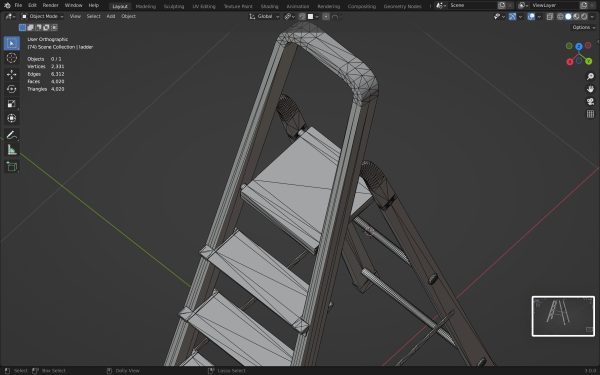Switch to the Sculpting workspace tab
Viewport: 600px width, 375px height.
pos(174,6)
